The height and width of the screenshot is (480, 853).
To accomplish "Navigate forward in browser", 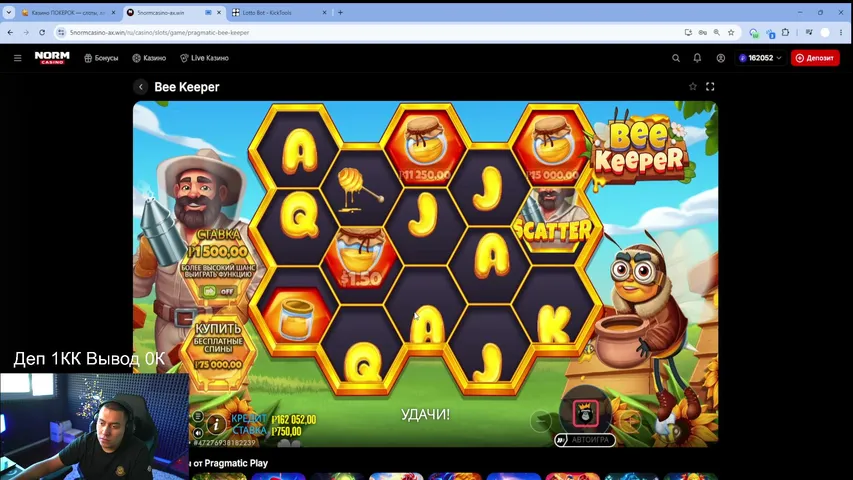I will pos(26,33).
